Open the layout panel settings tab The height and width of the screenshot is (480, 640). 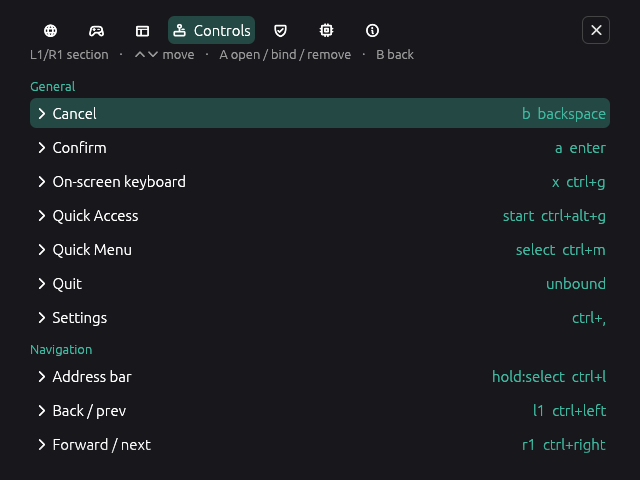point(142,31)
